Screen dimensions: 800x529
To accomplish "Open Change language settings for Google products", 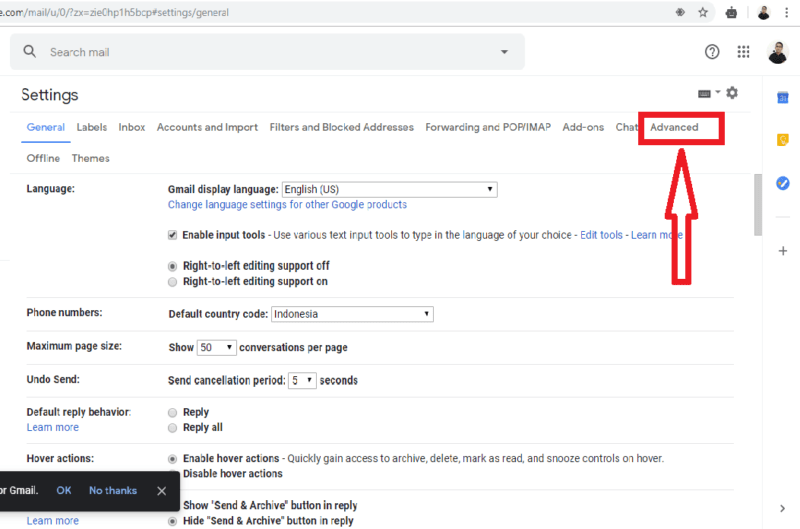I will pos(287,205).
